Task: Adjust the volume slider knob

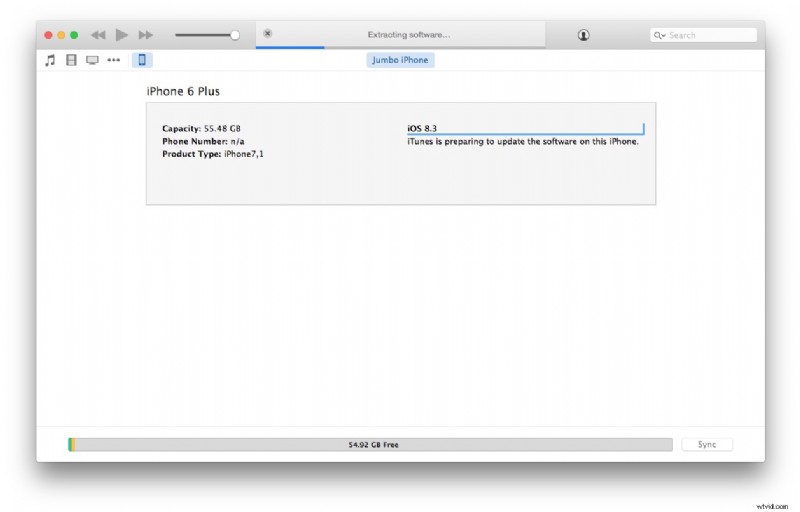Action: point(235,35)
